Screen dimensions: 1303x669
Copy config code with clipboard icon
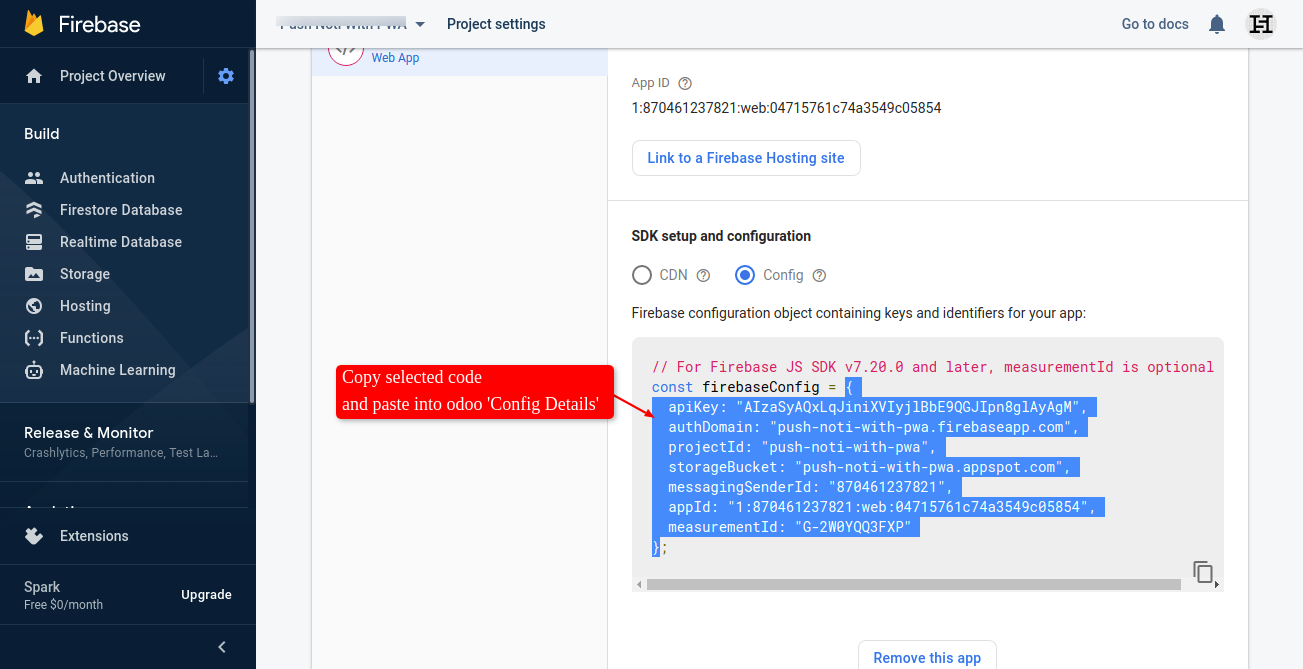pyautogui.click(x=1203, y=572)
